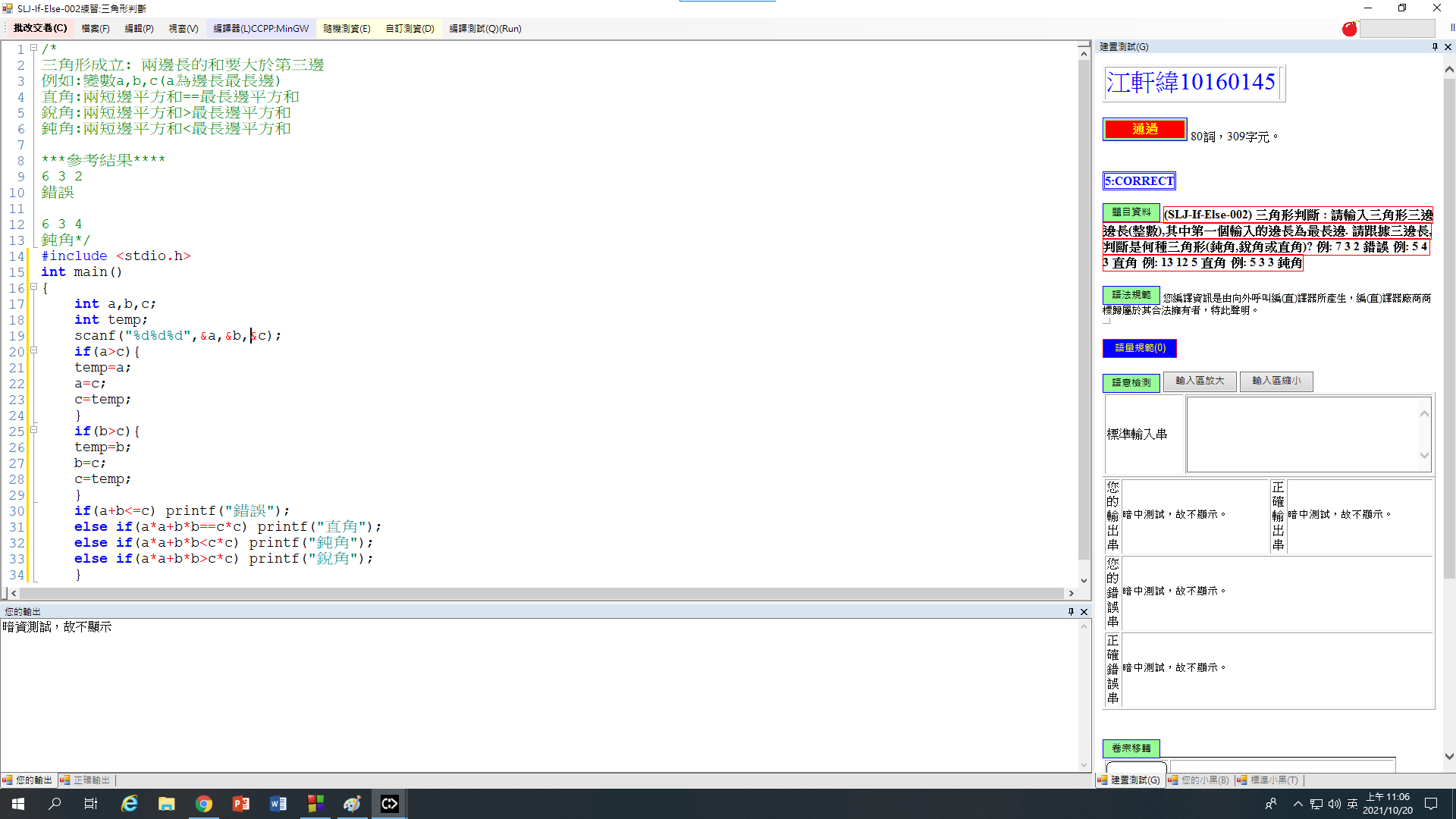Toggle auto-hide pin on the 建置測試 panel
The image size is (1456, 819).
coord(1434,46)
